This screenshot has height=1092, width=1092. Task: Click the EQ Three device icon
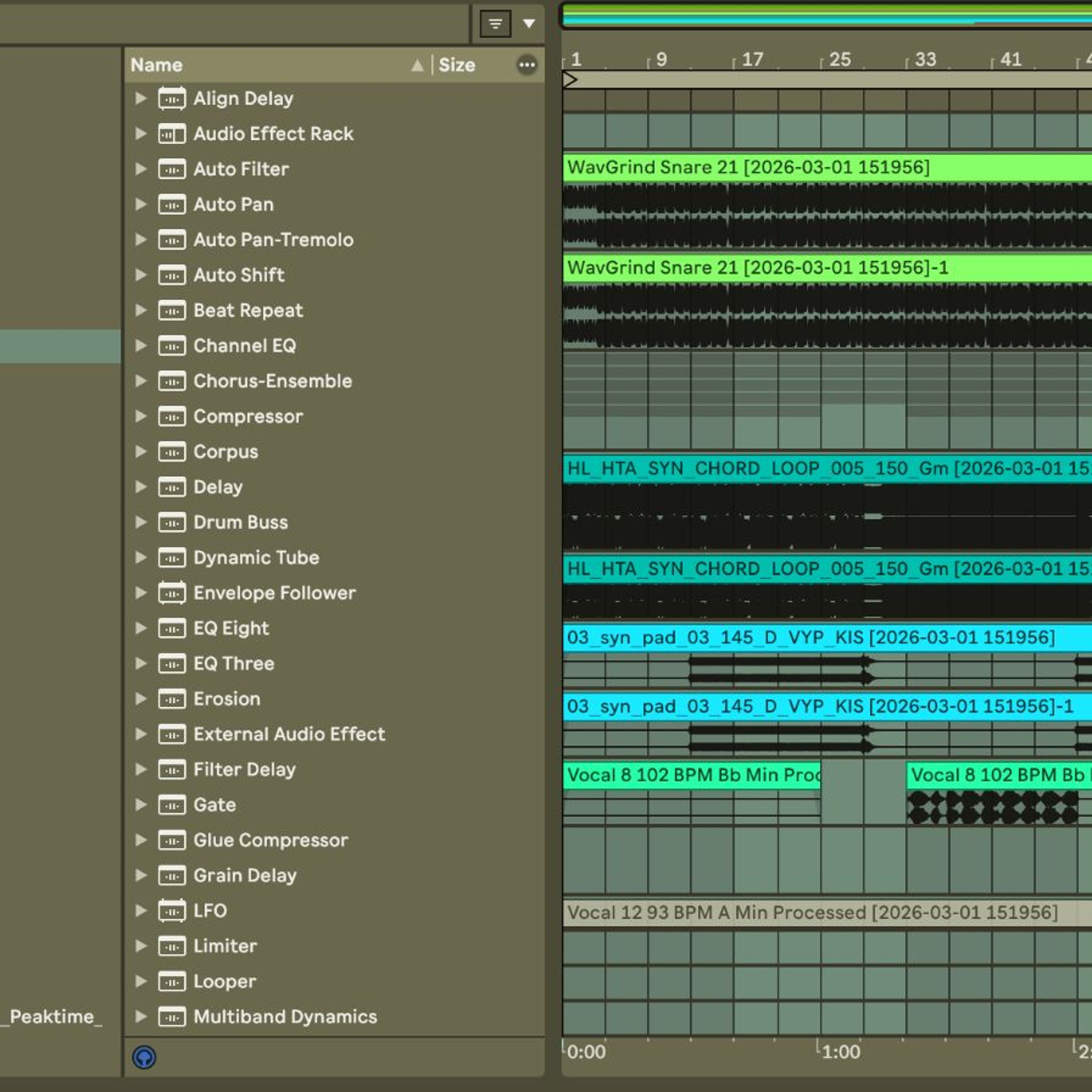tap(172, 664)
